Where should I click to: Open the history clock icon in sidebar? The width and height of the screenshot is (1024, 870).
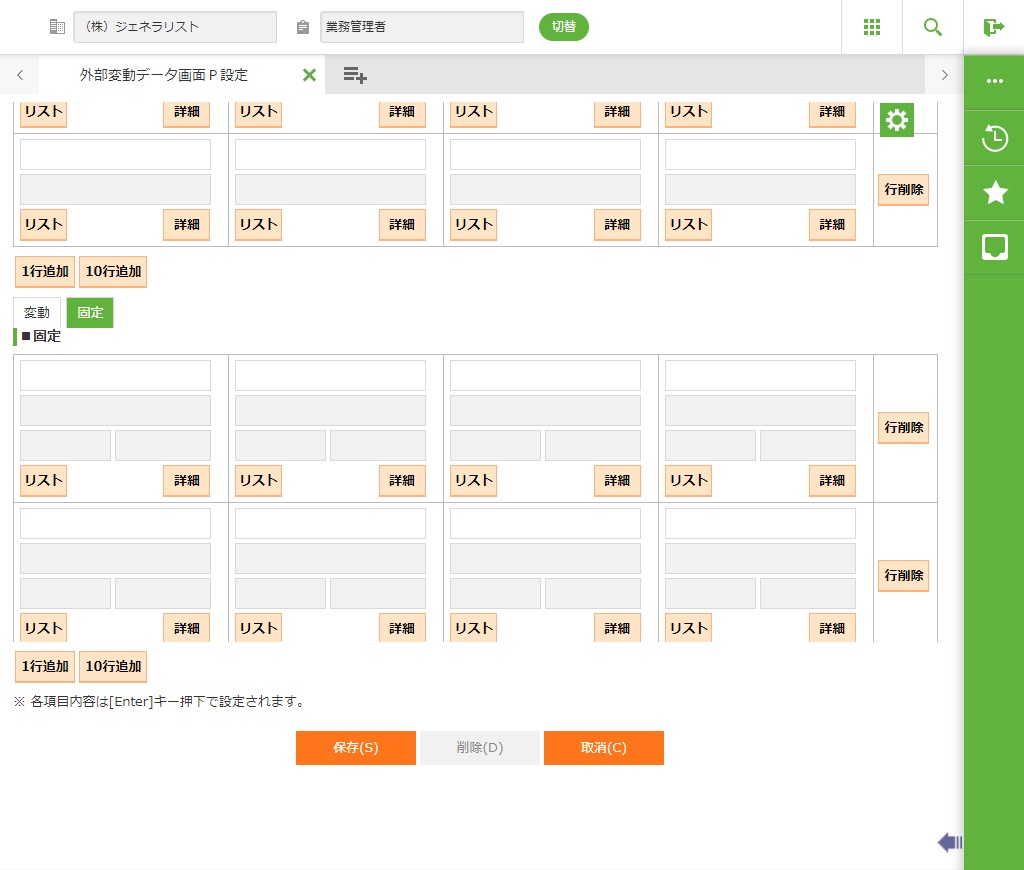coord(994,138)
